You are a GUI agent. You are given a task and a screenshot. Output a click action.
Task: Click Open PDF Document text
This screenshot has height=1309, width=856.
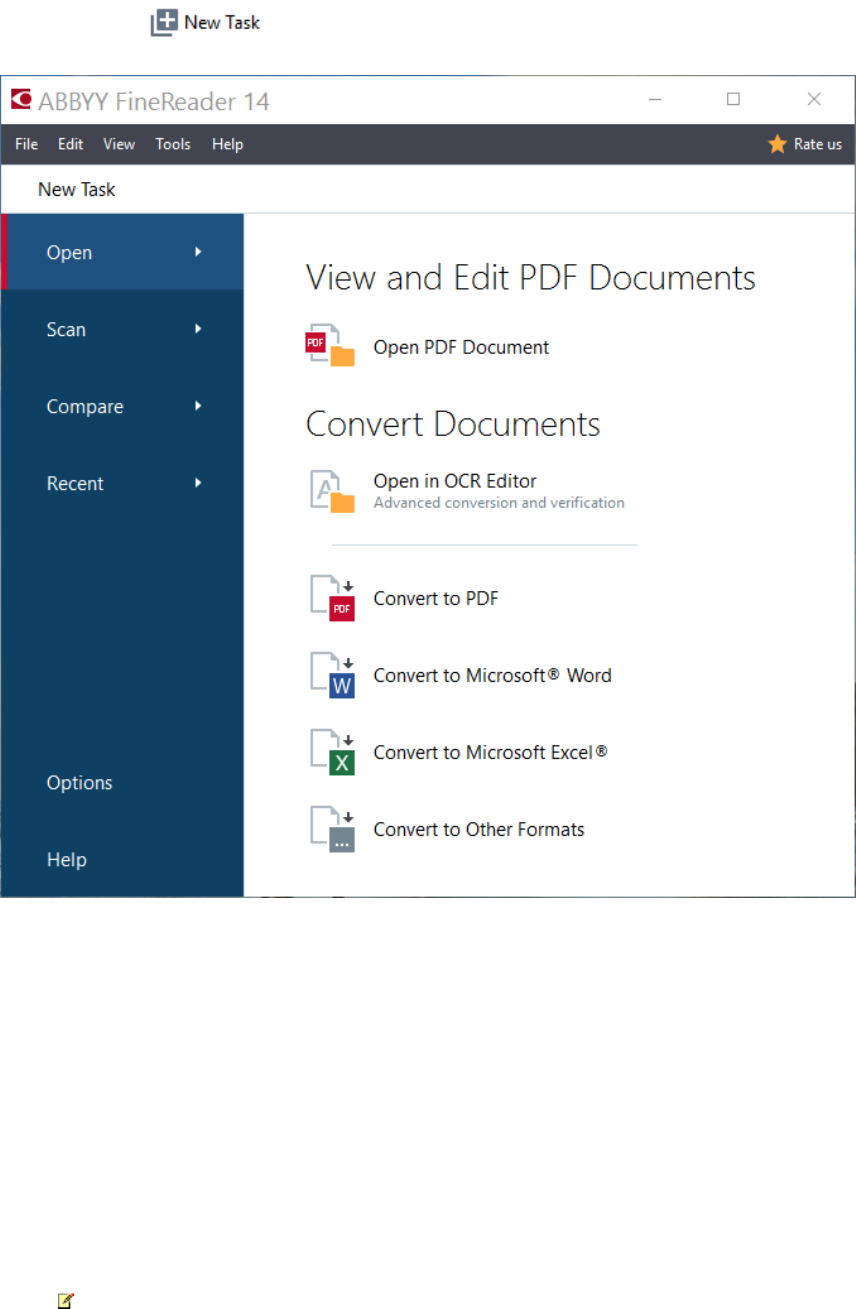click(461, 347)
